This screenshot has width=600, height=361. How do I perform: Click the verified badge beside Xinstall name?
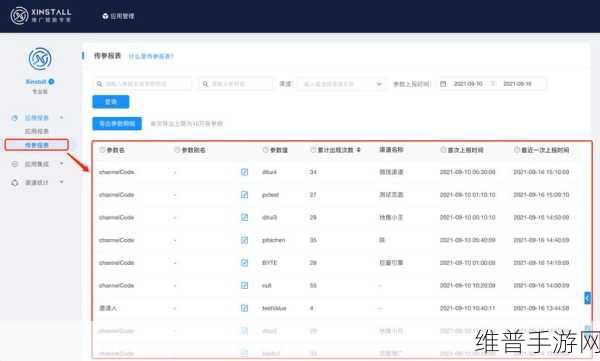51,82
